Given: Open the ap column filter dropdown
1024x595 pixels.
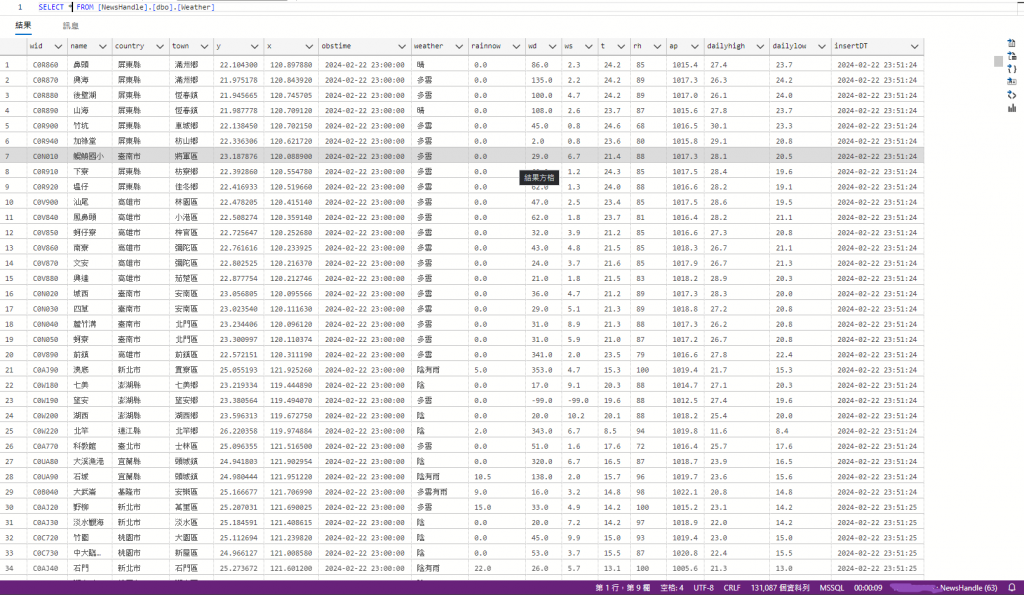Looking at the screenshot, I should tap(695, 46).
